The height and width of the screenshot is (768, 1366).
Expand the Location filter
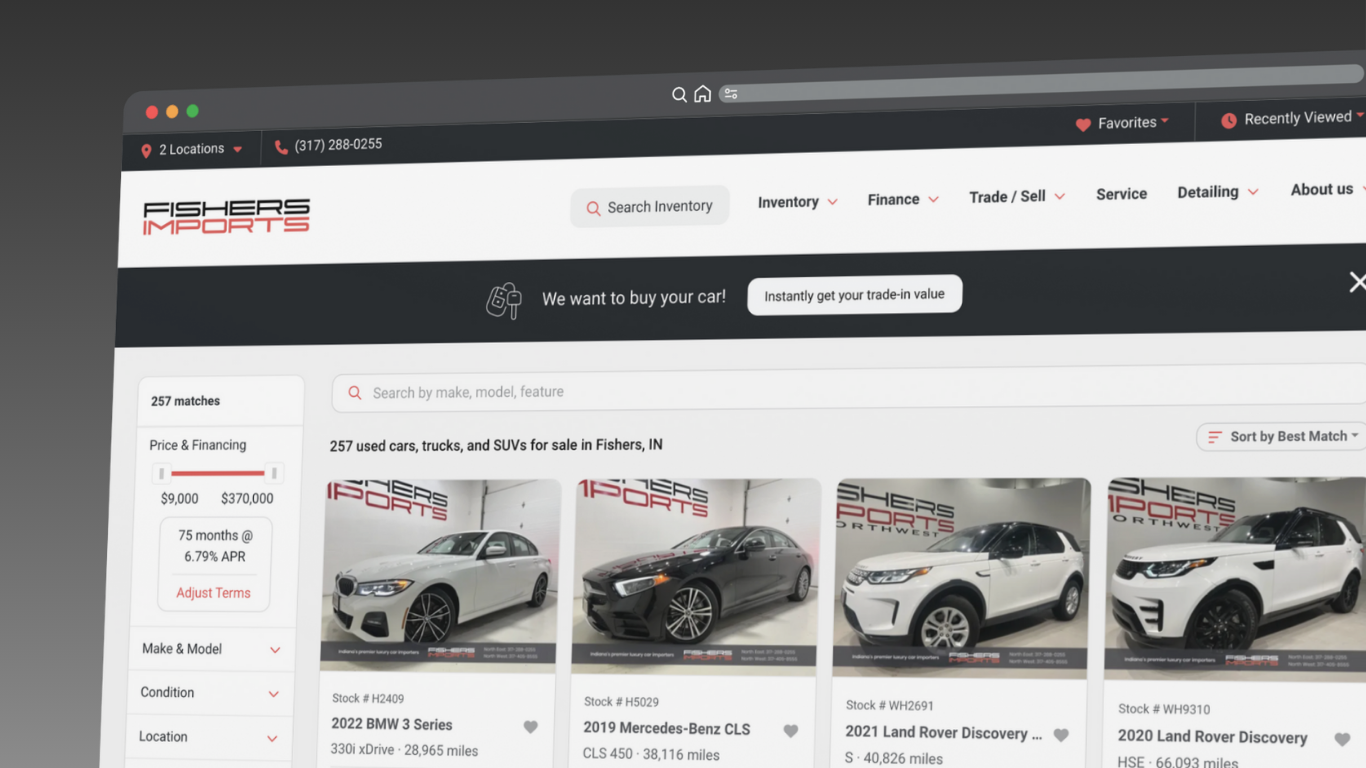(208, 737)
